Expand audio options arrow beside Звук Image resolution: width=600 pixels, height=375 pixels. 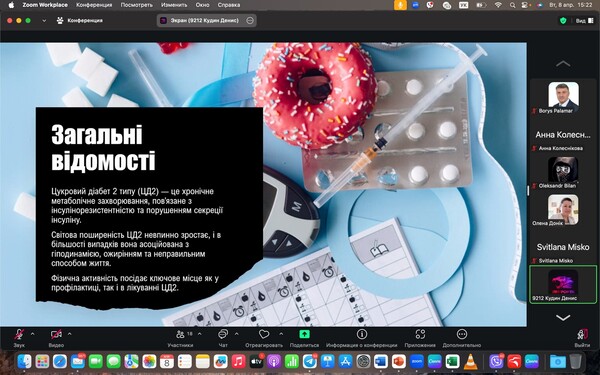tap(33, 334)
